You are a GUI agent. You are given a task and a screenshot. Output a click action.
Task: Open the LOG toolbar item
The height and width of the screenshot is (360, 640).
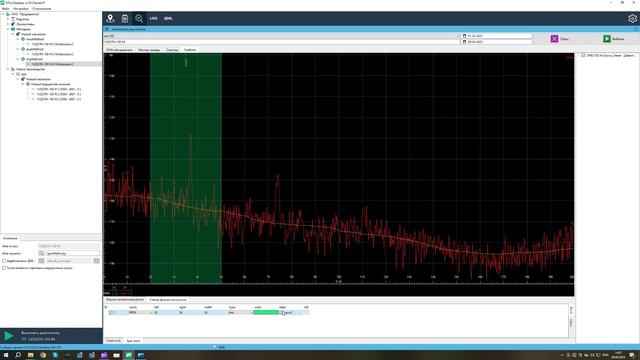(153, 18)
